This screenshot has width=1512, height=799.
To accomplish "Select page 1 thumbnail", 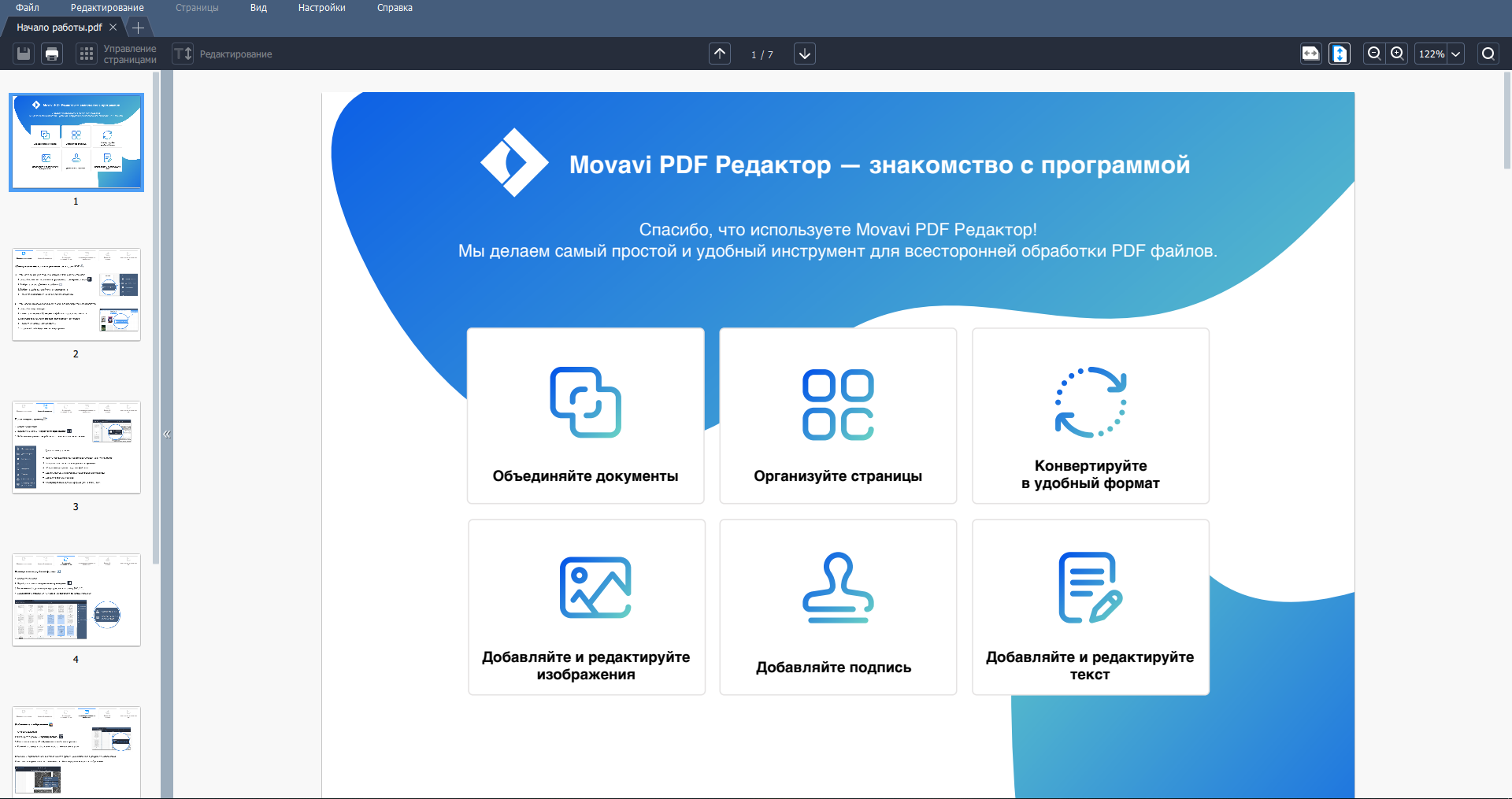I will pyautogui.click(x=76, y=142).
